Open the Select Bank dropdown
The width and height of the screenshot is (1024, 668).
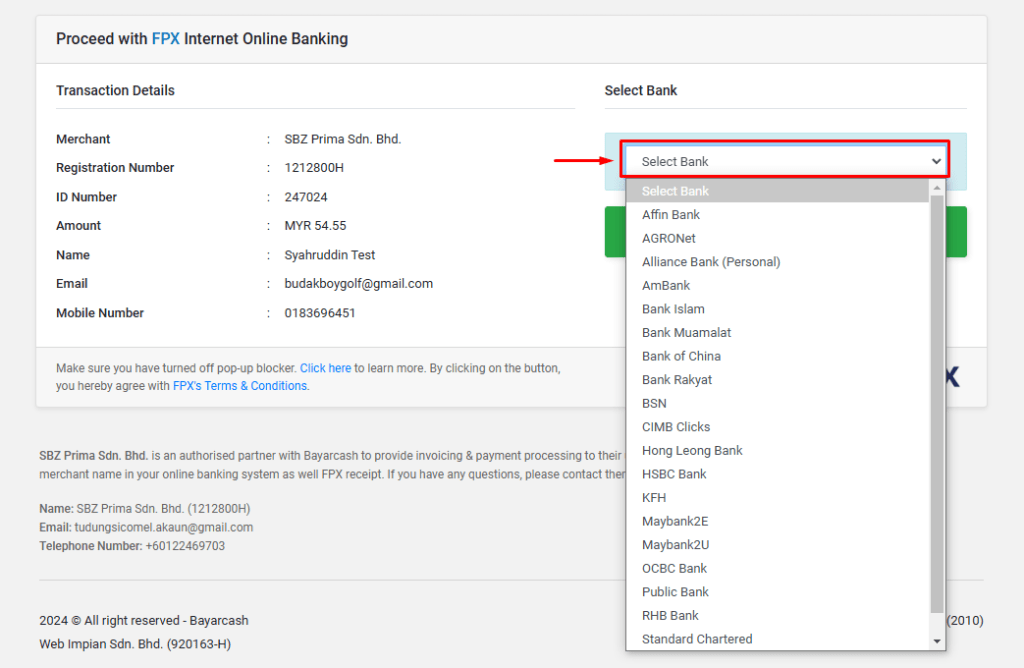coord(786,161)
